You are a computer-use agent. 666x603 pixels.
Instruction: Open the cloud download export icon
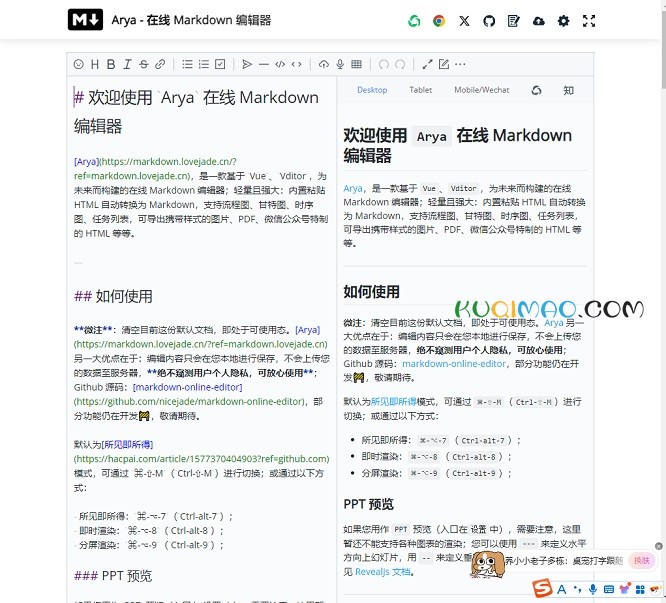tap(539, 21)
